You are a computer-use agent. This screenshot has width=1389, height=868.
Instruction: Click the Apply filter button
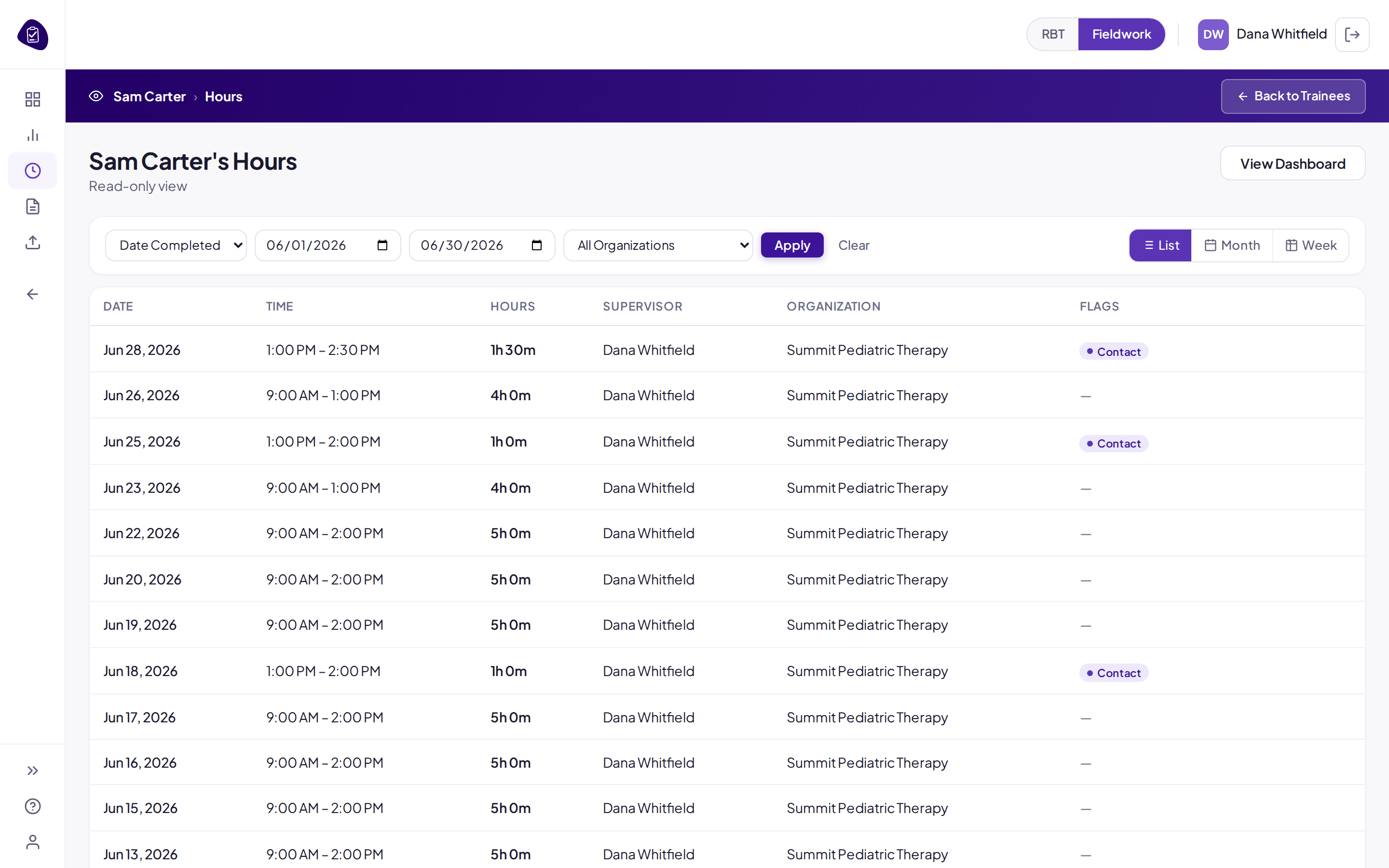tap(792, 245)
